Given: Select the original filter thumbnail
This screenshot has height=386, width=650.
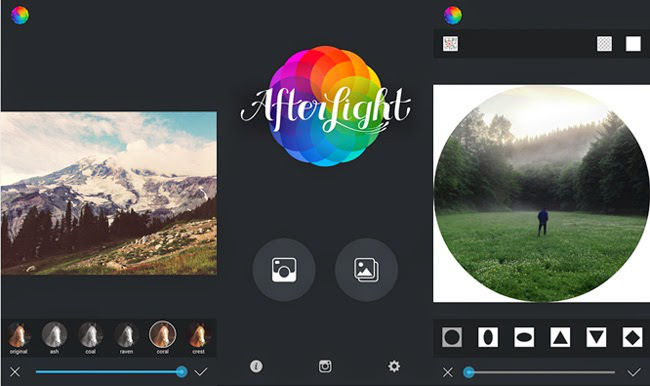Looking at the screenshot, I should (18, 338).
